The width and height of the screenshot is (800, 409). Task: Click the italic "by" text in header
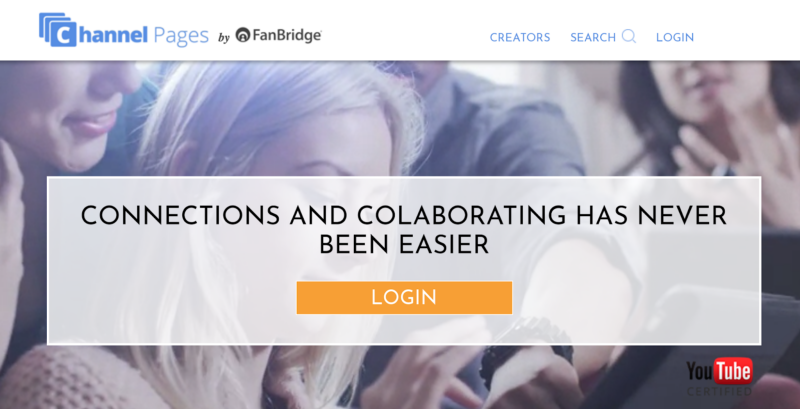pos(224,37)
